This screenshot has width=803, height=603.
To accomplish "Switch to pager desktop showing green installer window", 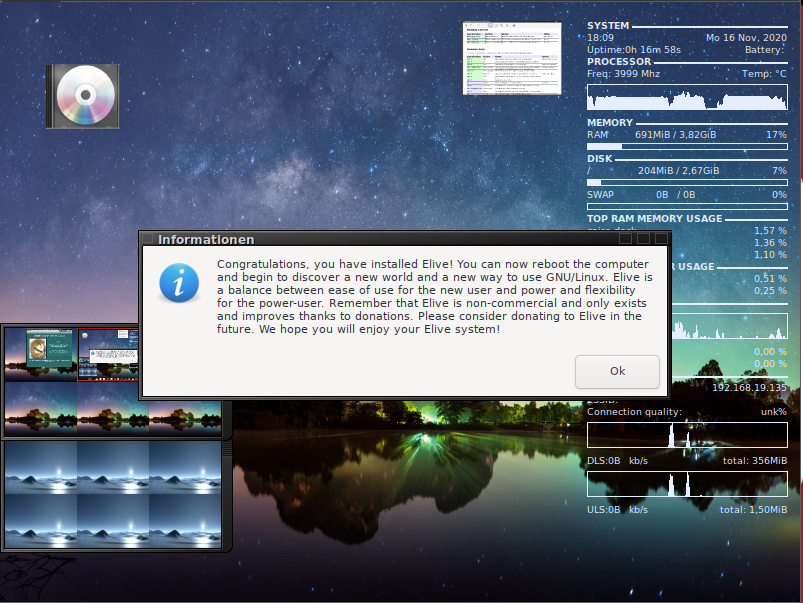I will tap(41, 353).
